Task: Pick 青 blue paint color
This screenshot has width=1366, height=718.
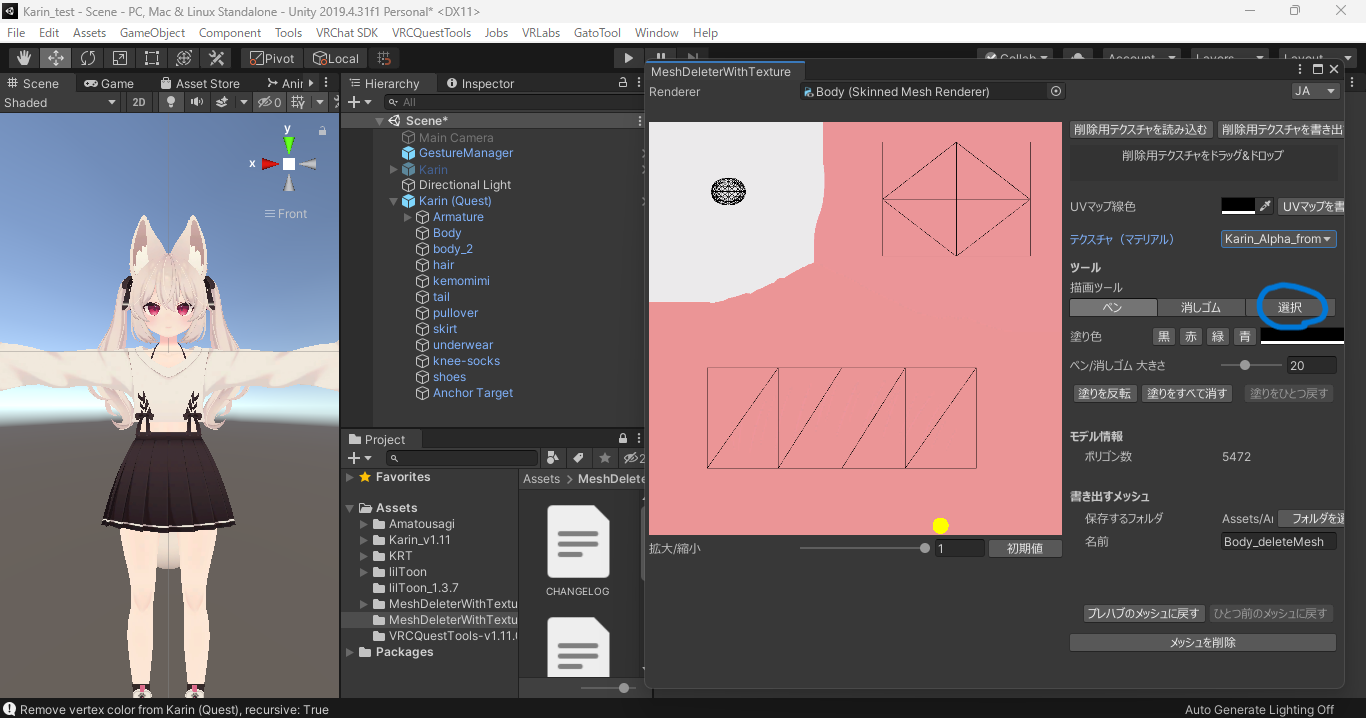Action: [x=1244, y=337]
